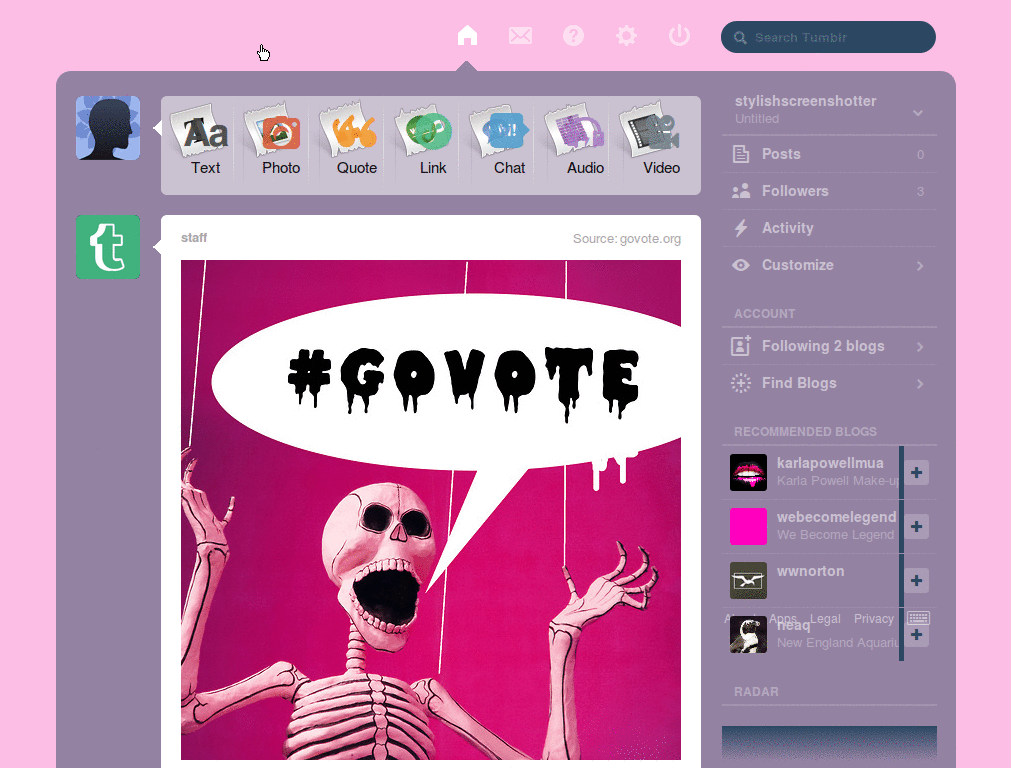Click the Find Blogs sparkle icon
Screen dimensions: 1024x768
741,383
